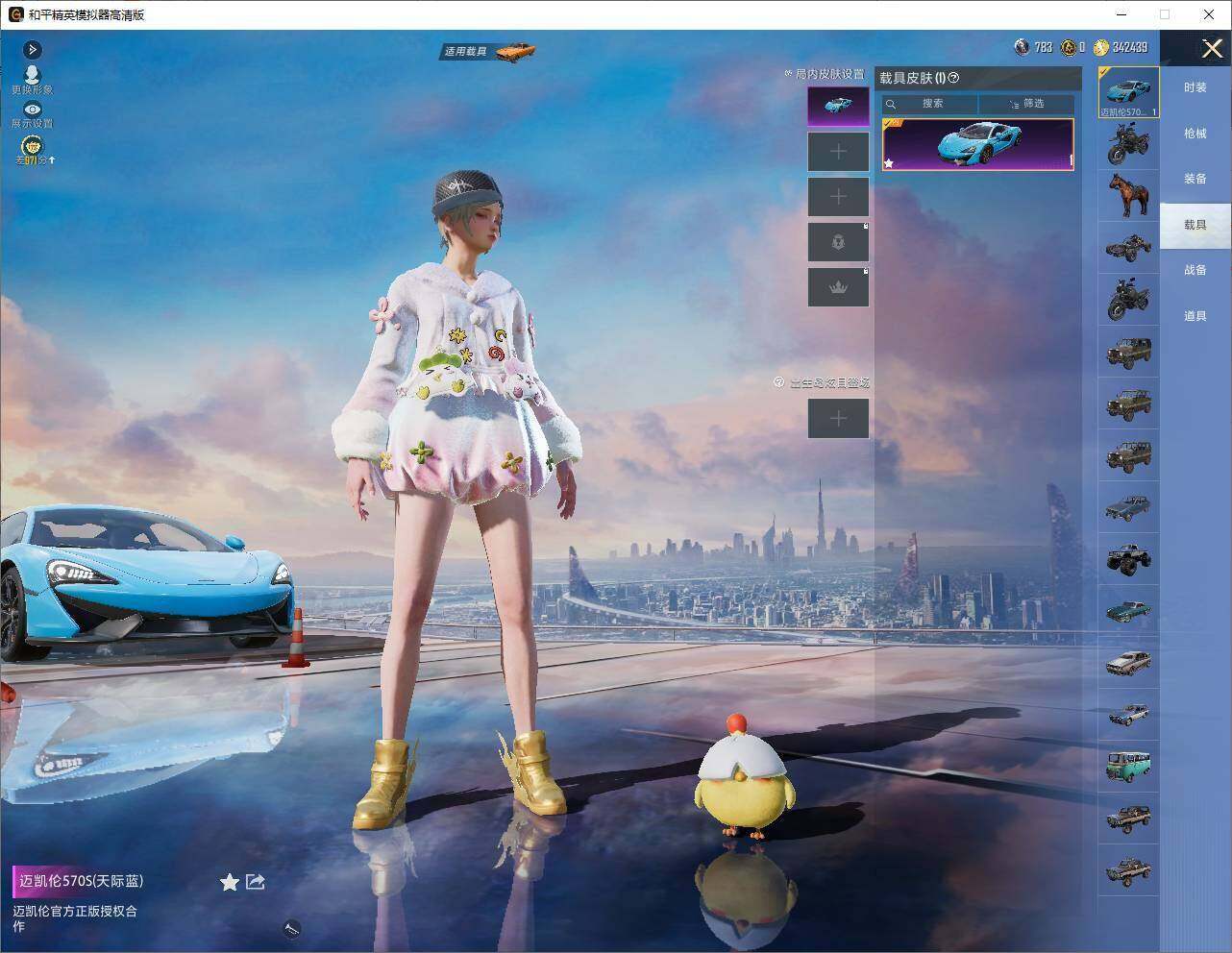Viewport: 1232px width, 953px height.
Task: Select the teal minibus thumbnail
Action: pyautogui.click(x=1128, y=766)
